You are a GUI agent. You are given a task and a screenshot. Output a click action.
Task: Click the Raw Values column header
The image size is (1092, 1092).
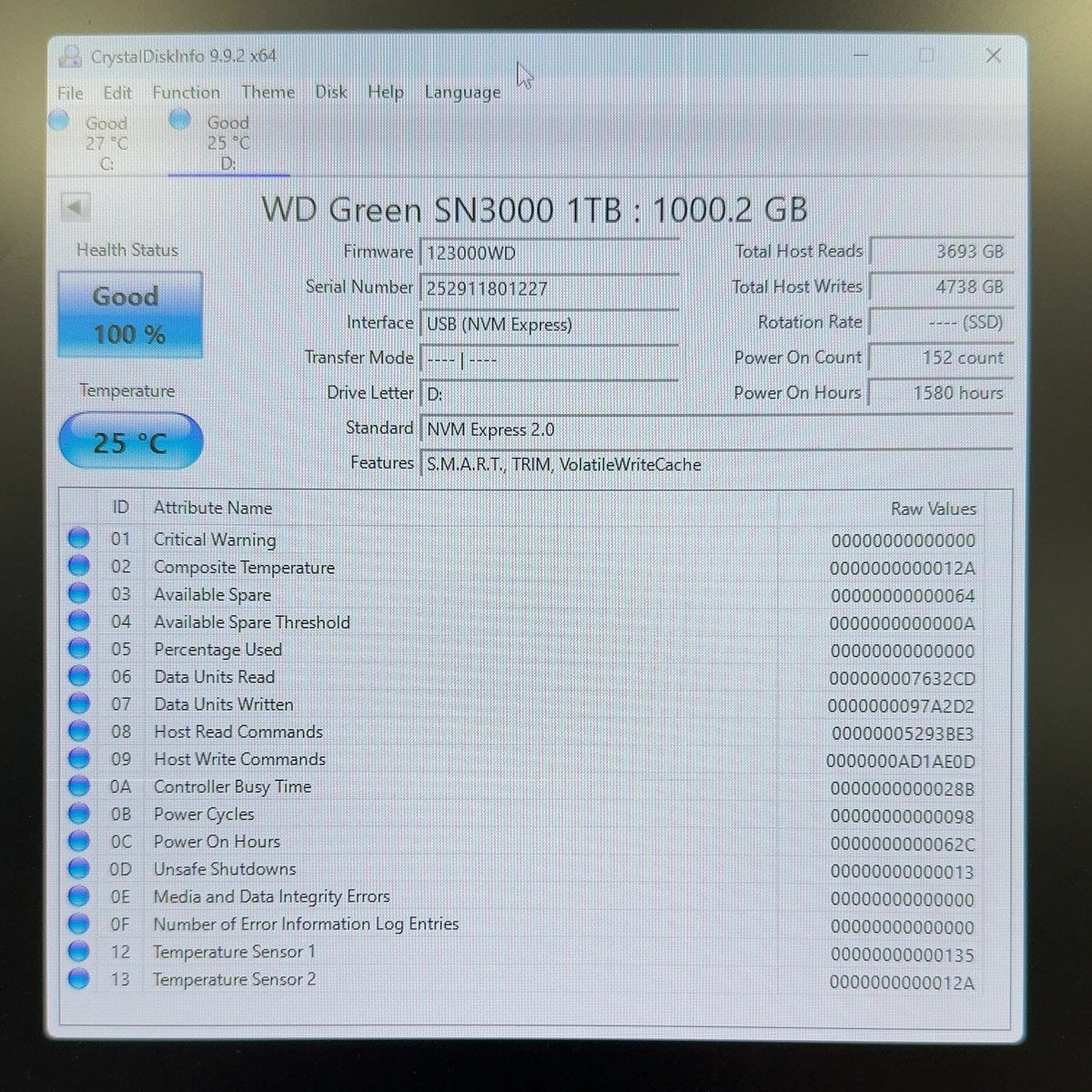pos(934,509)
